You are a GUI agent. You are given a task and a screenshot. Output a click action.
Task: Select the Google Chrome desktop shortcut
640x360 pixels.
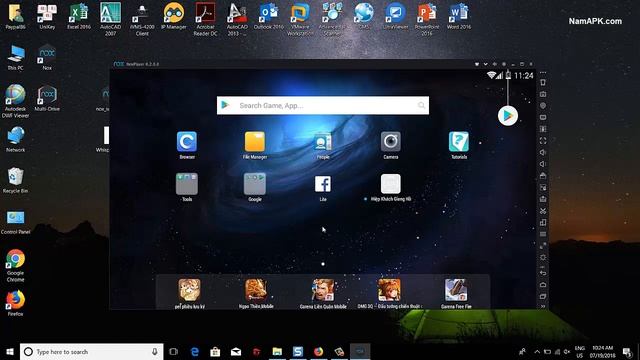click(16, 265)
